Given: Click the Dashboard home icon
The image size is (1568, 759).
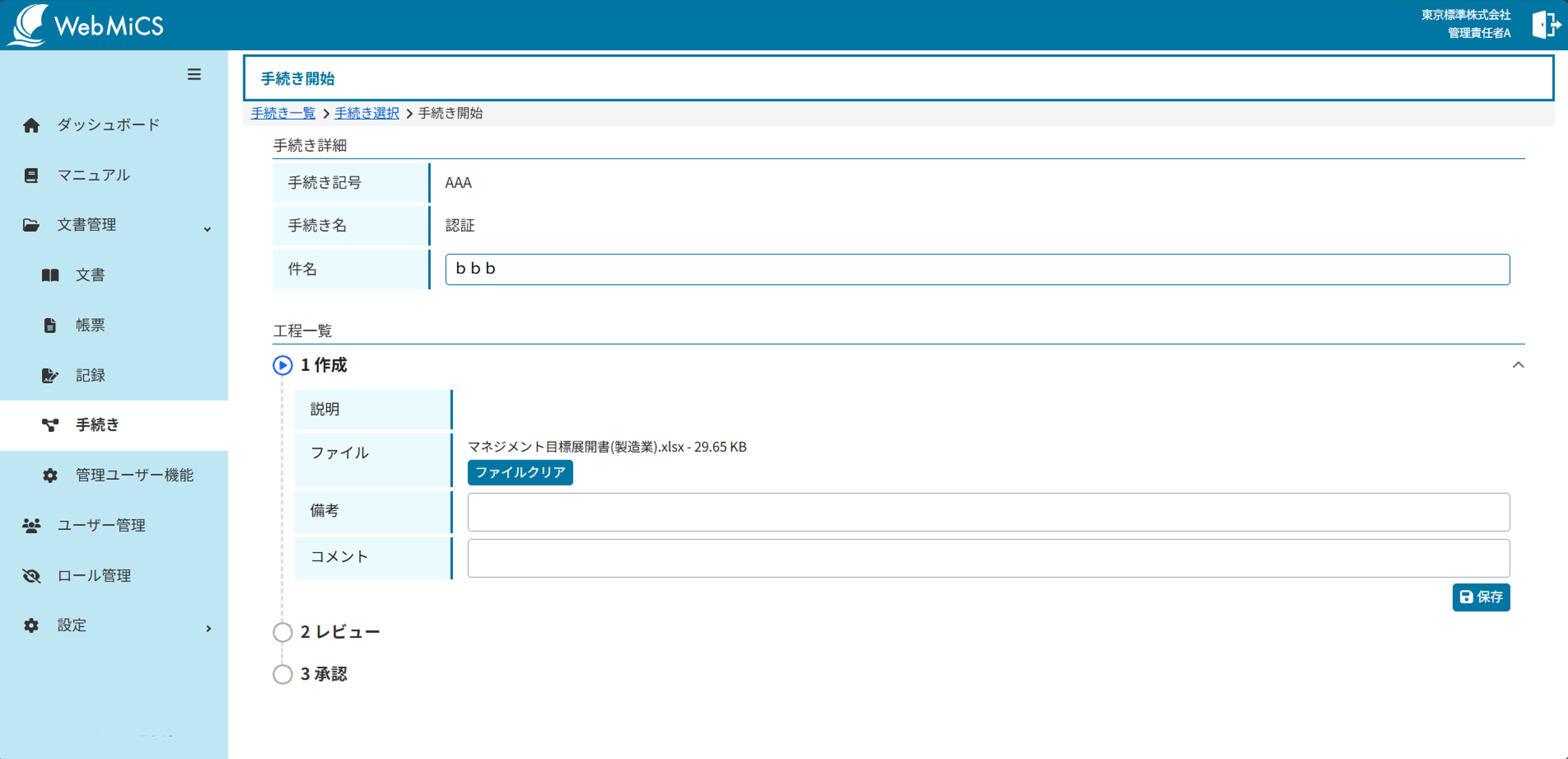Looking at the screenshot, I should point(31,125).
